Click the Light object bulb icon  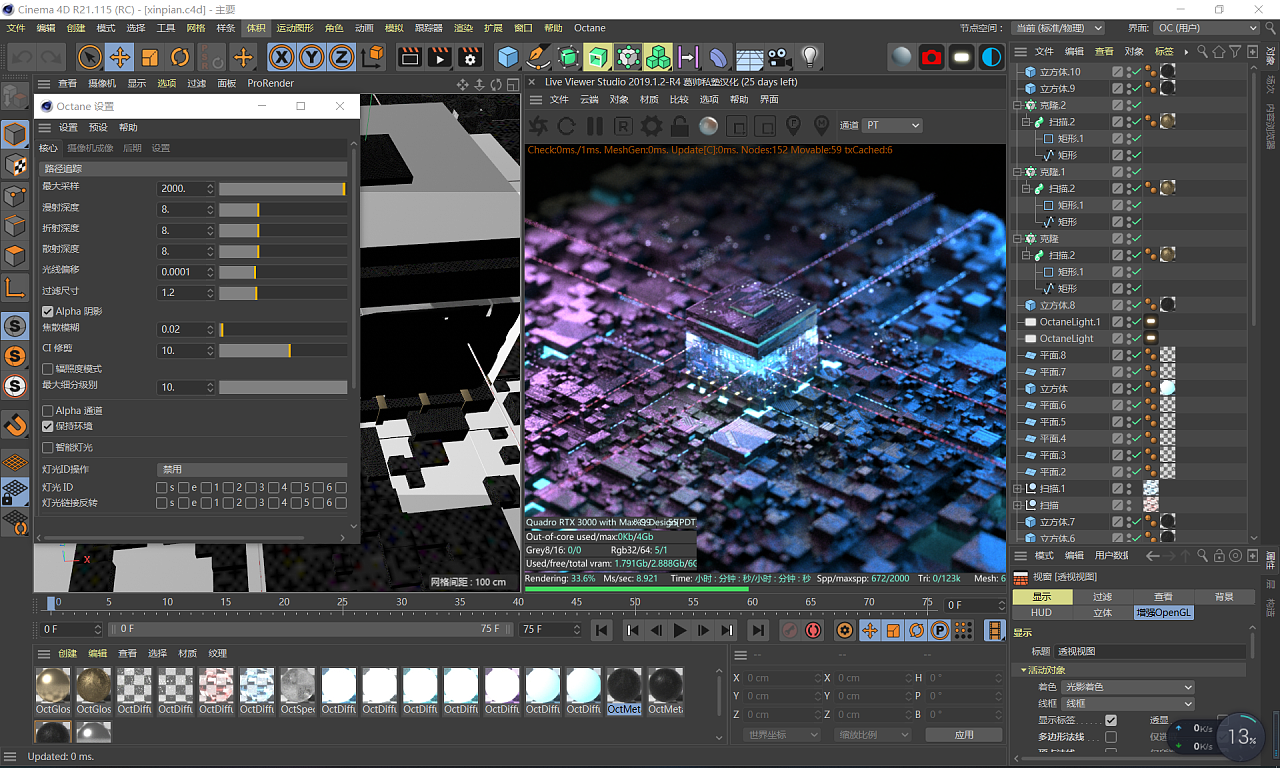click(810, 57)
